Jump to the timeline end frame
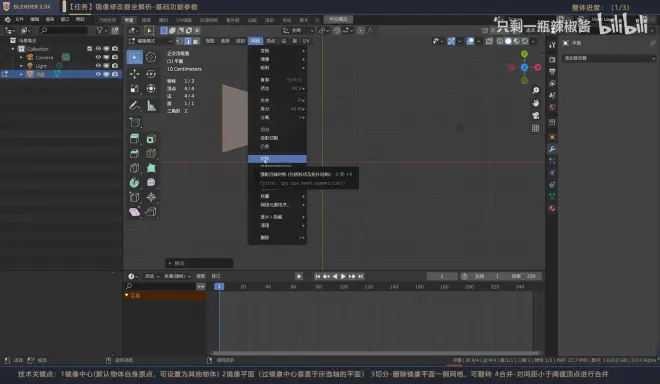This screenshot has height=384, width=660. (361, 276)
